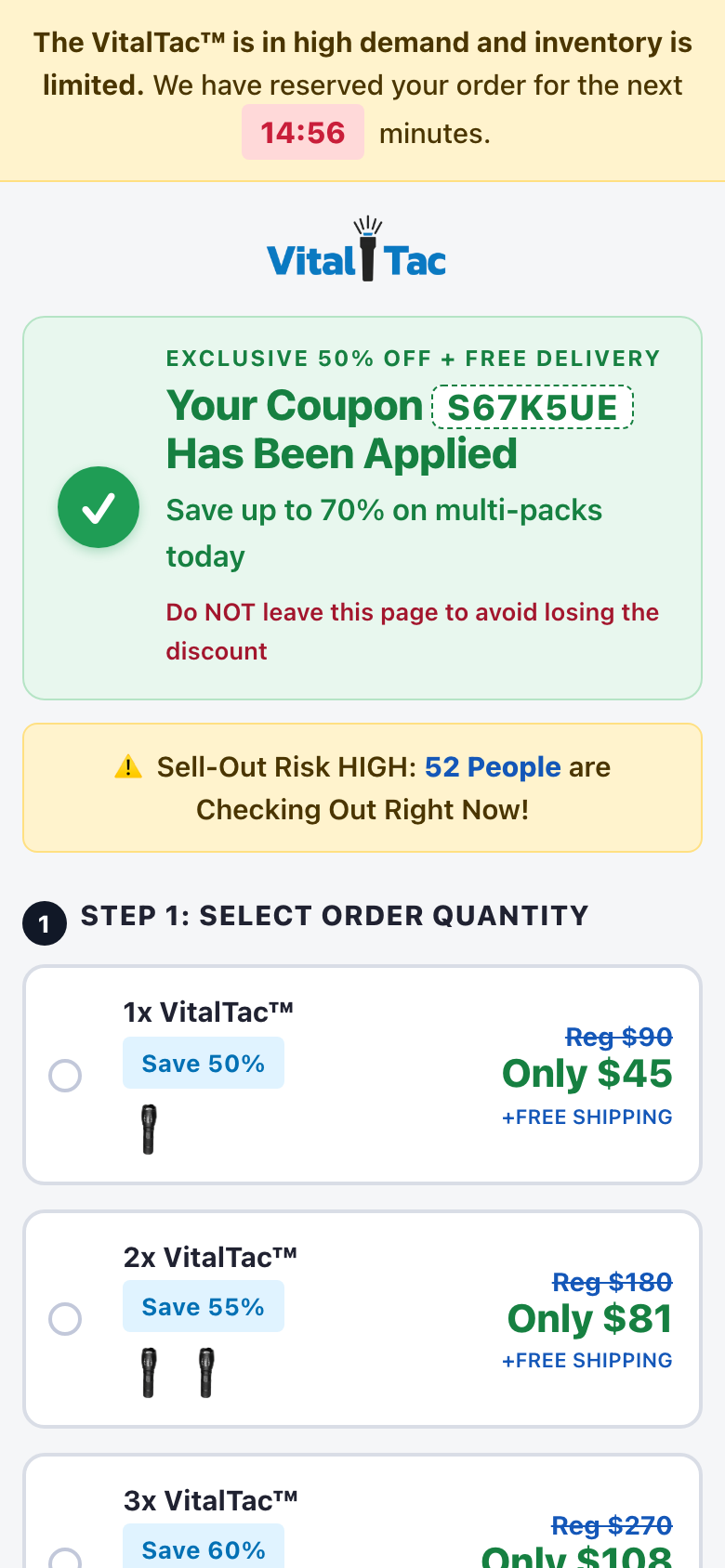The image size is (725, 1568).
Task: Click the second flashlight image in the 2x pack
Action: click(206, 1372)
